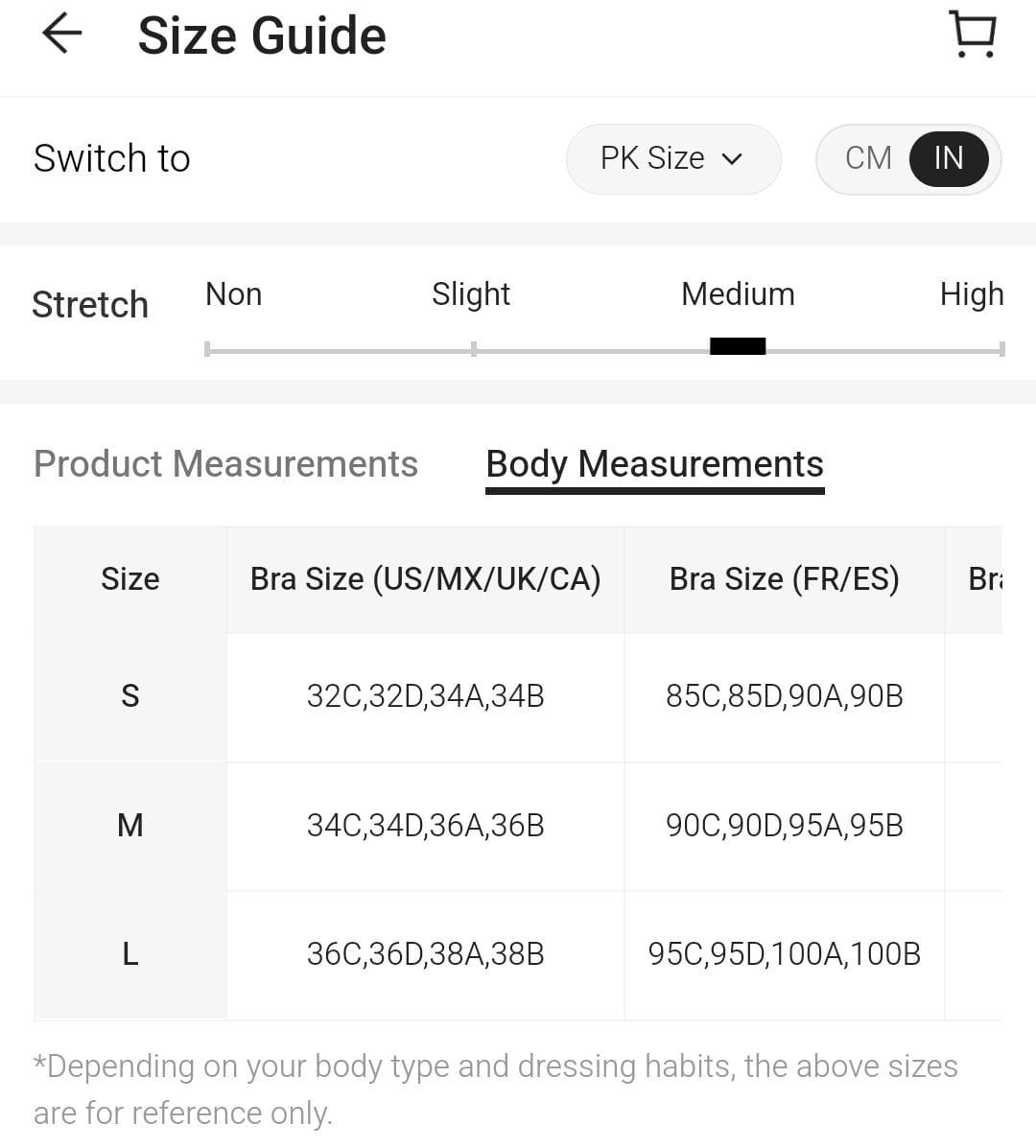Select the IN unit option

[x=948, y=158]
